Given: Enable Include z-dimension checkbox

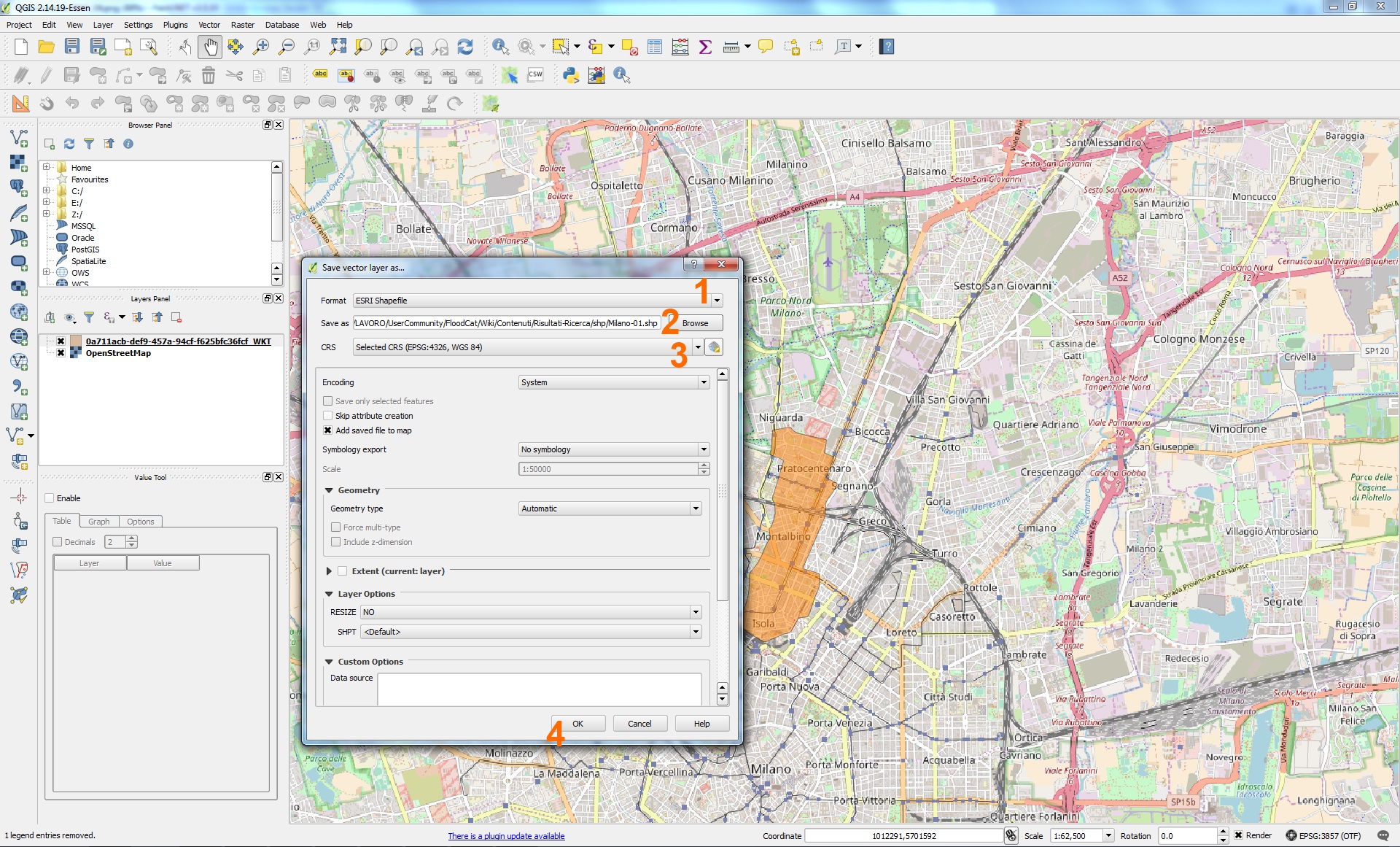Looking at the screenshot, I should click(336, 542).
